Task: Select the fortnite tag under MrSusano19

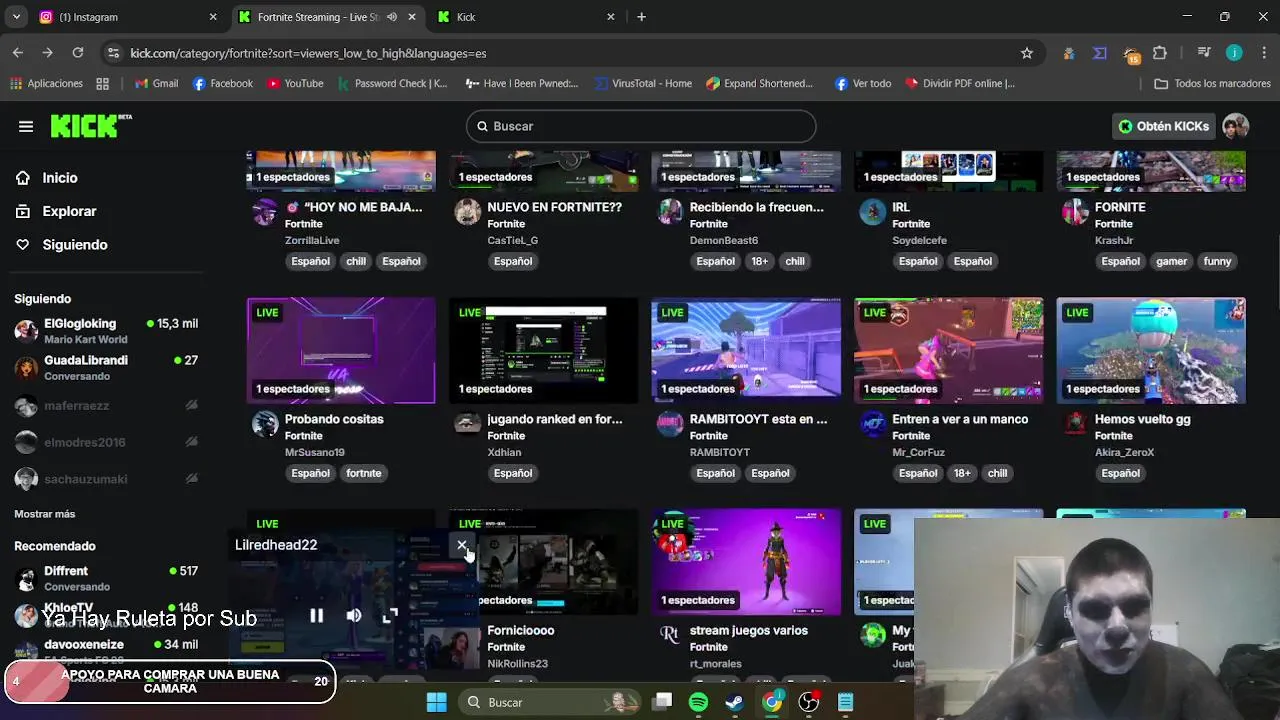Action: point(364,473)
